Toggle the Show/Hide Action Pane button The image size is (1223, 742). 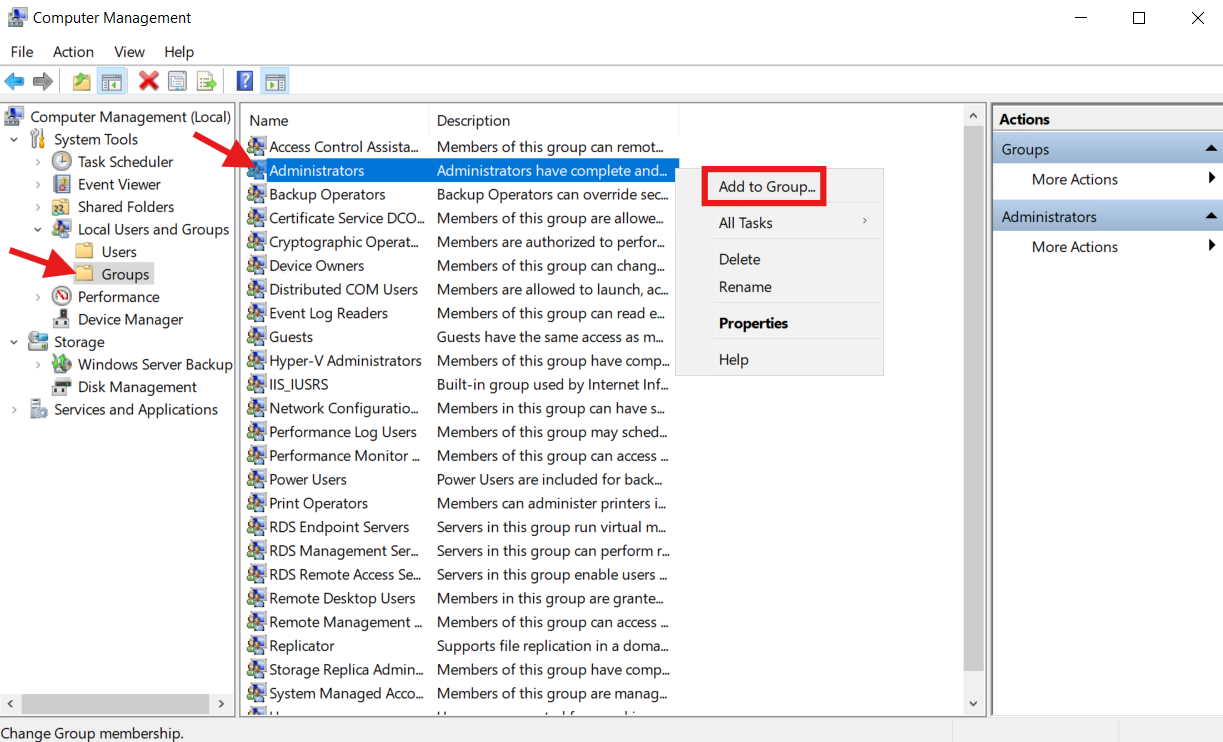coord(275,81)
